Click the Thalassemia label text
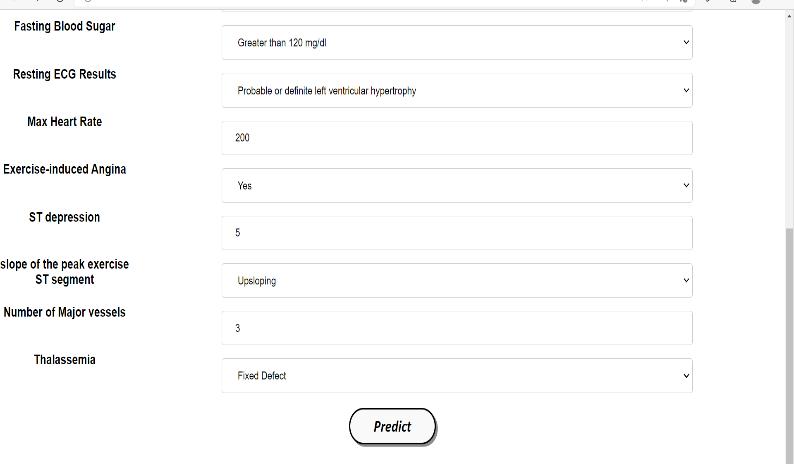Image resolution: width=794 pixels, height=464 pixels. [64, 360]
